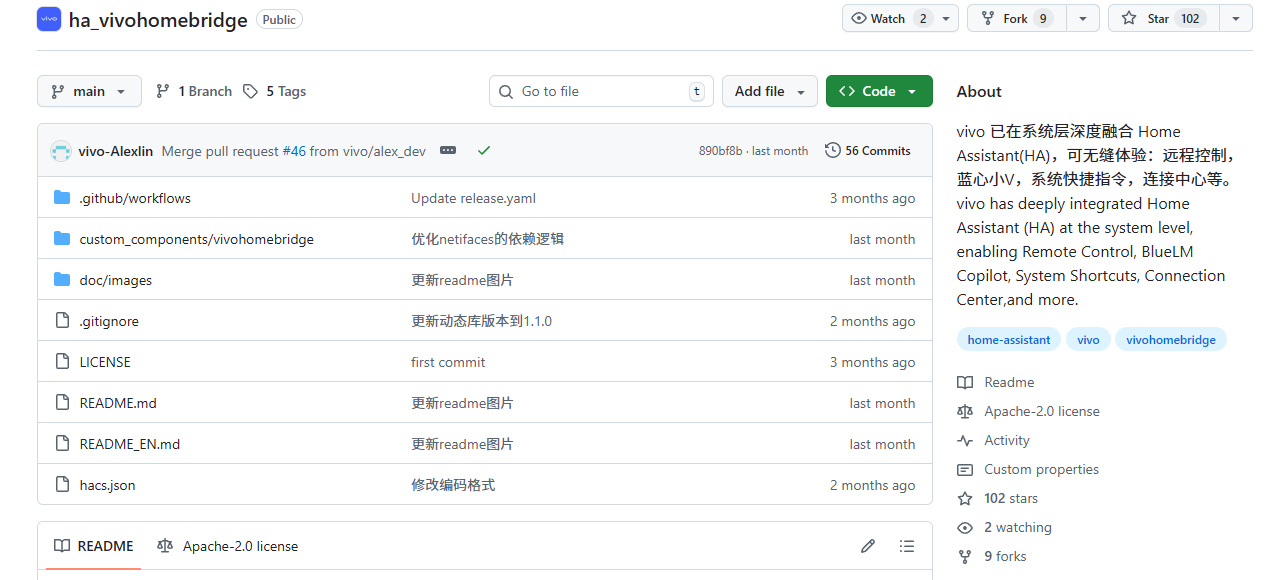This screenshot has height=580, width=1282.
Task: Open pull request #46 link
Action: coord(294,151)
